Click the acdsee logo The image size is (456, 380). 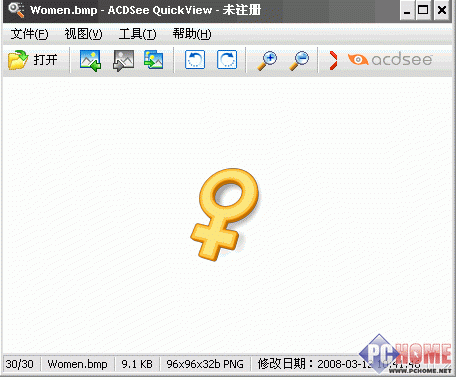pyautogui.click(x=390, y=60)
